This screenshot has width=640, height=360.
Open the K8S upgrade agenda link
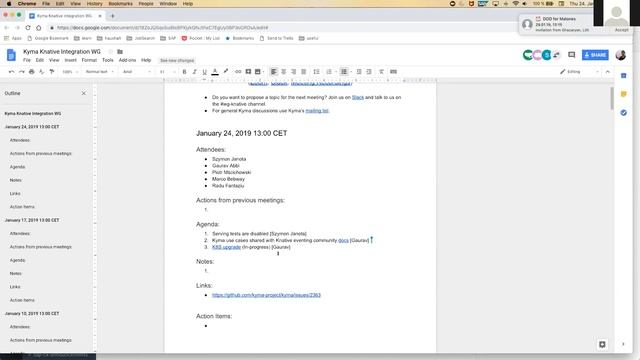coord(227,247)
